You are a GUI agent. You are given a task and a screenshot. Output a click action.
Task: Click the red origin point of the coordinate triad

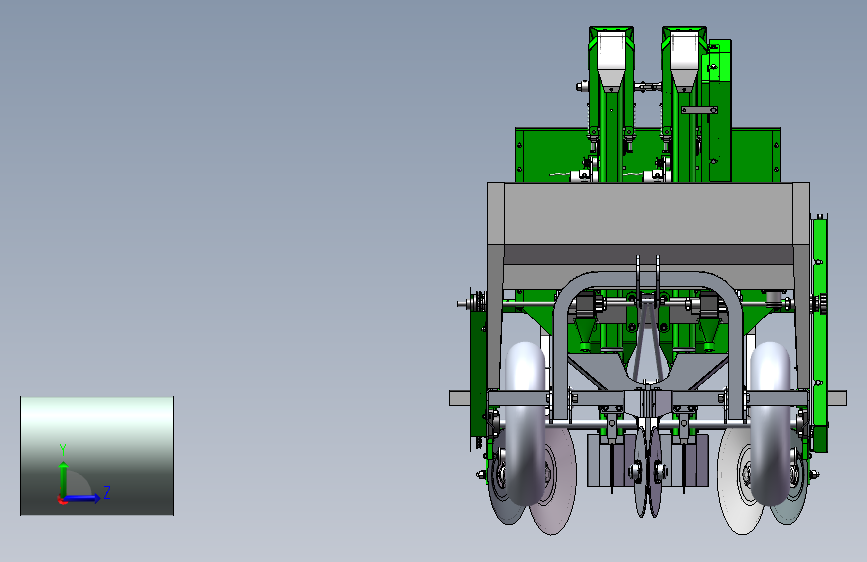coord(61,500)
